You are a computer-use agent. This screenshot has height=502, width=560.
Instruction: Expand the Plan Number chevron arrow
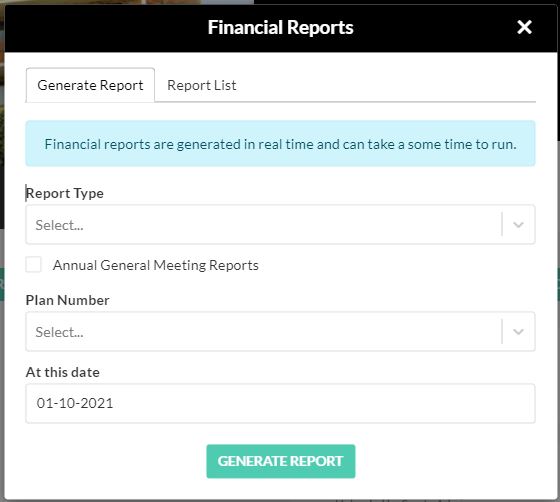pyautogui.click(x=518, y=332)
